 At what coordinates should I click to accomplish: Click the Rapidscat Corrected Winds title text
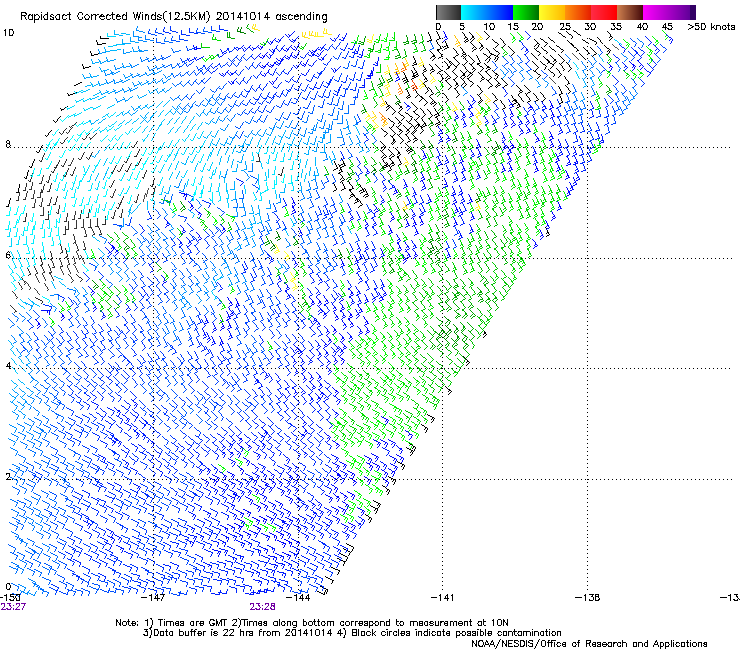point(174,16)
